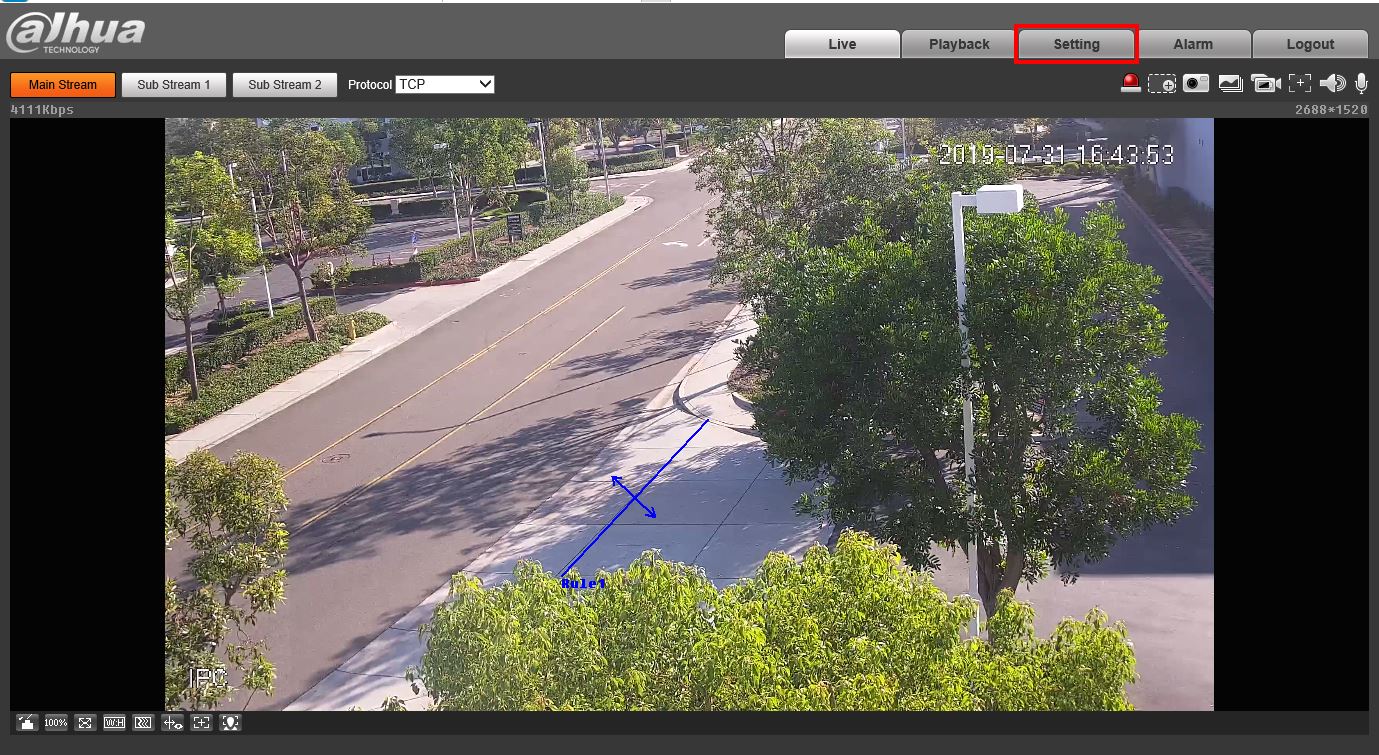The width and height of the screenshot is (1379, 755).
Task: Switch to Sub Stream 1
Action: tap(174, 85)
